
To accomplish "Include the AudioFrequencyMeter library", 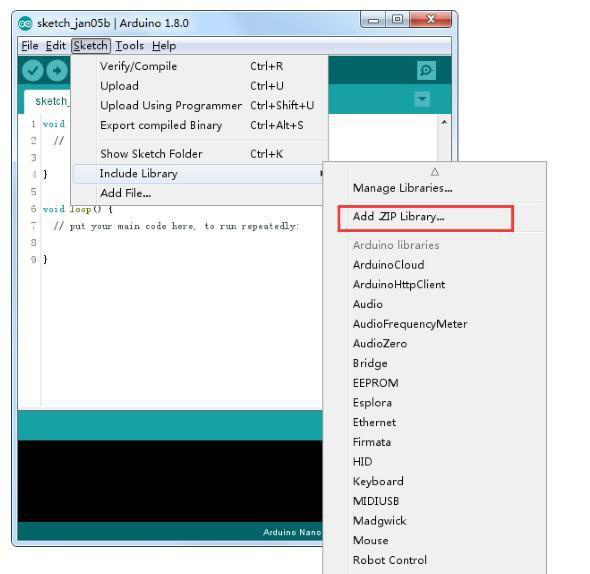I will tap(435, 324).
